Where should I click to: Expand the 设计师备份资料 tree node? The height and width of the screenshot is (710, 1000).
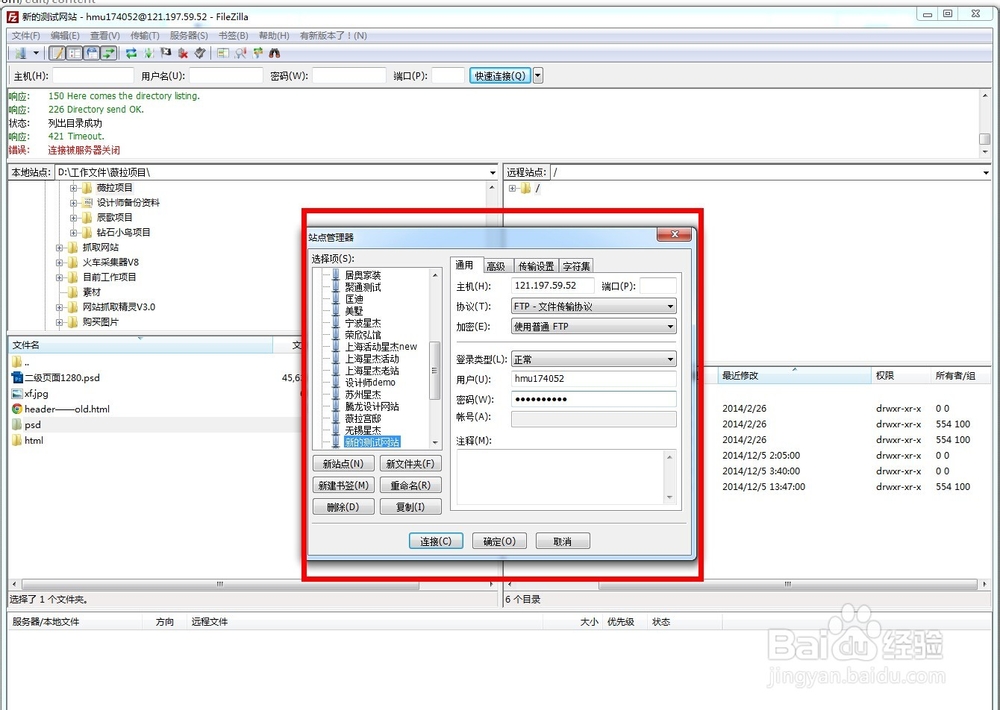[74, 203]
